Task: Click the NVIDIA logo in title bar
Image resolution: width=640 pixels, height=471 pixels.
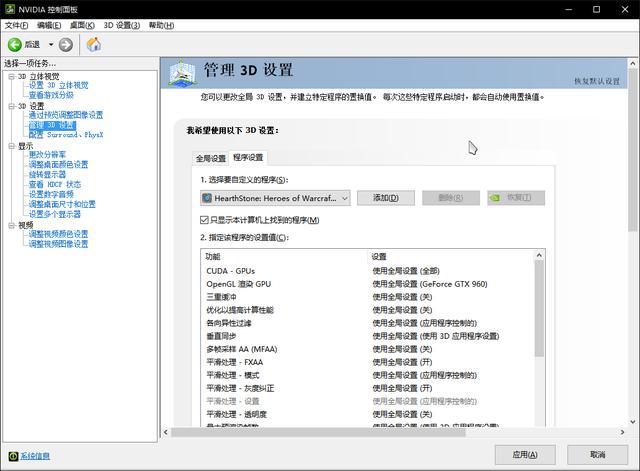Action: pyautogui.click(x=10, y=9)
